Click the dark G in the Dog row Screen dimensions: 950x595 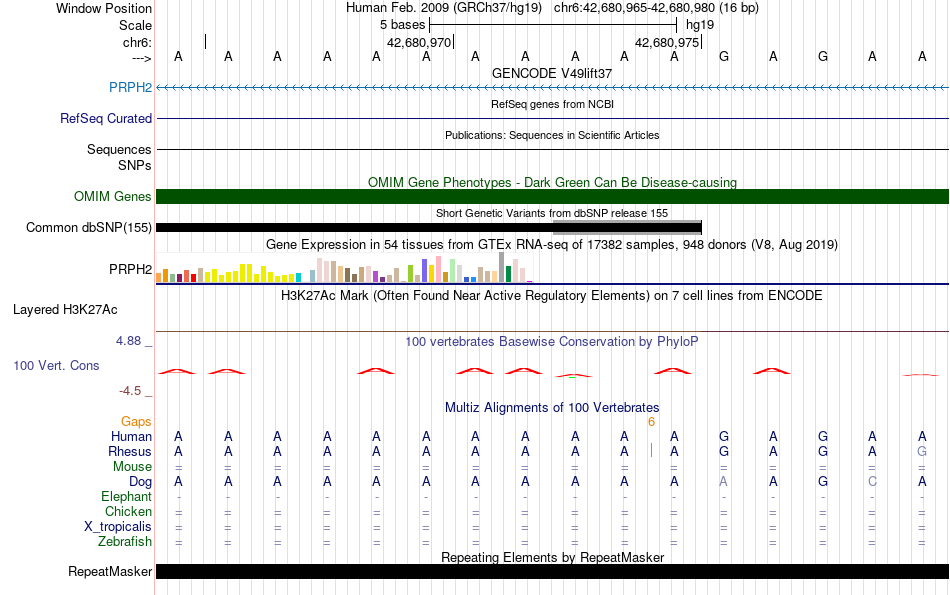click(x=823, y=482)
